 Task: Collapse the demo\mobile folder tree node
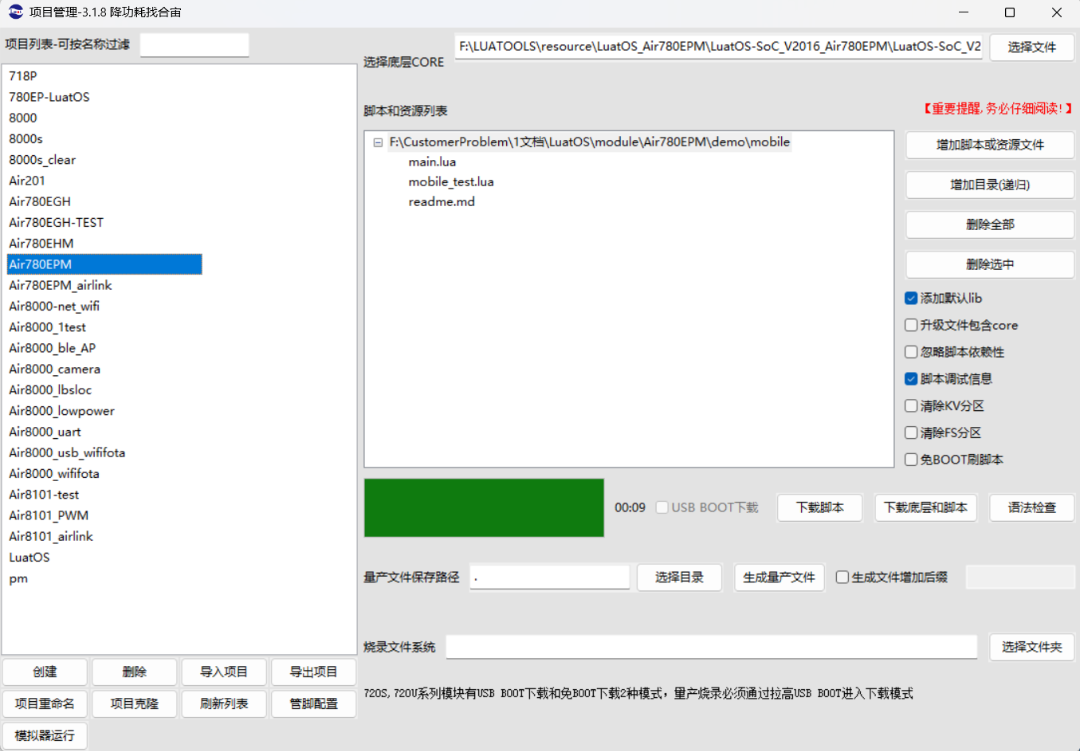(377, 143)
